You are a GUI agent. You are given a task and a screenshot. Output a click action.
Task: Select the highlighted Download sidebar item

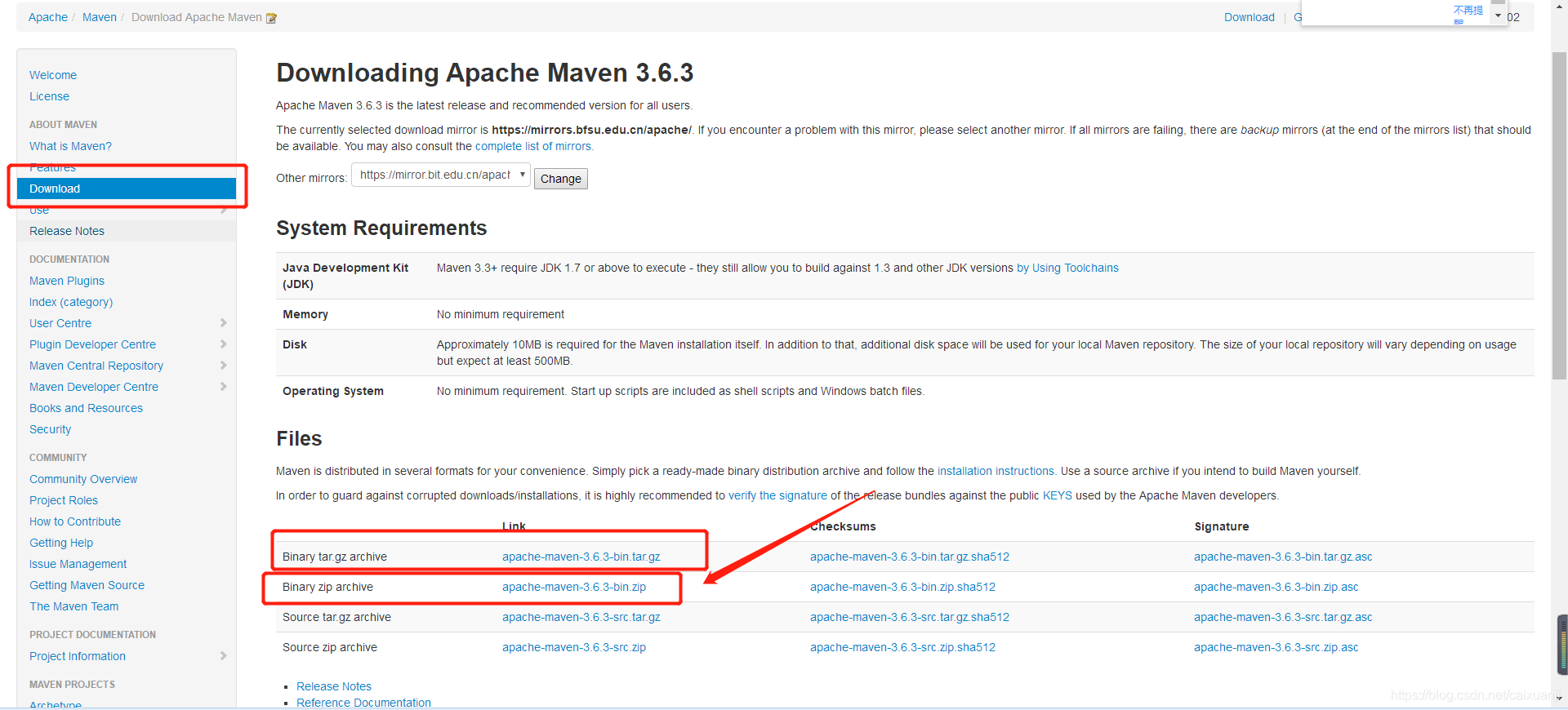(127, 189)
